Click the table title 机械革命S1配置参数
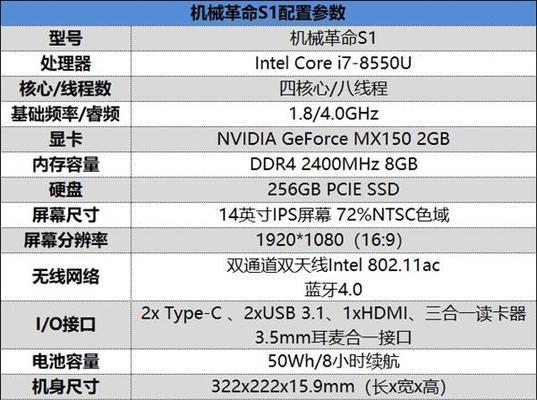This screenshot has width=537, height=400. 268,13
